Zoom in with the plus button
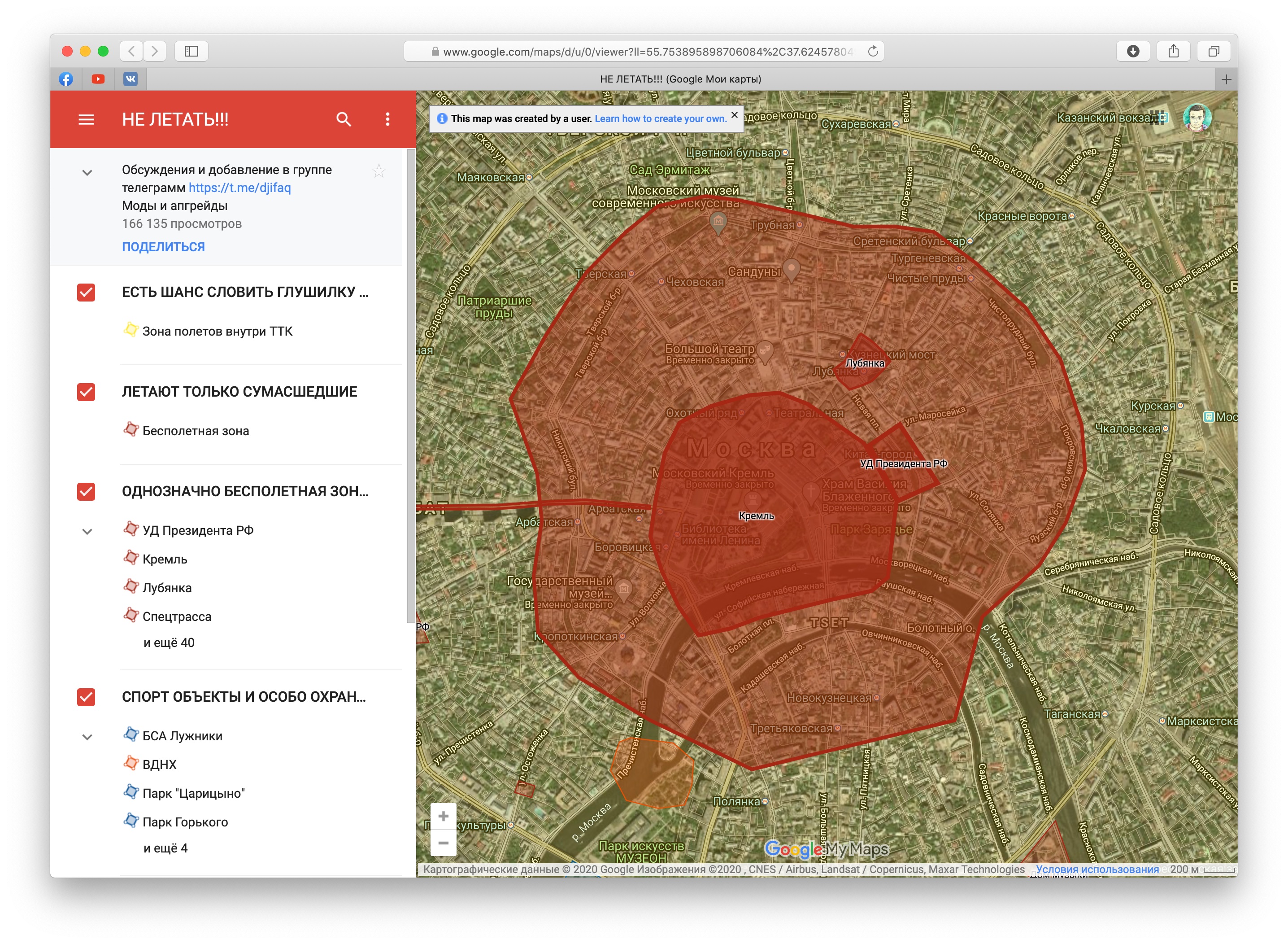The height and width of the screenshot is (944, 1288). (x=443, y=816)
